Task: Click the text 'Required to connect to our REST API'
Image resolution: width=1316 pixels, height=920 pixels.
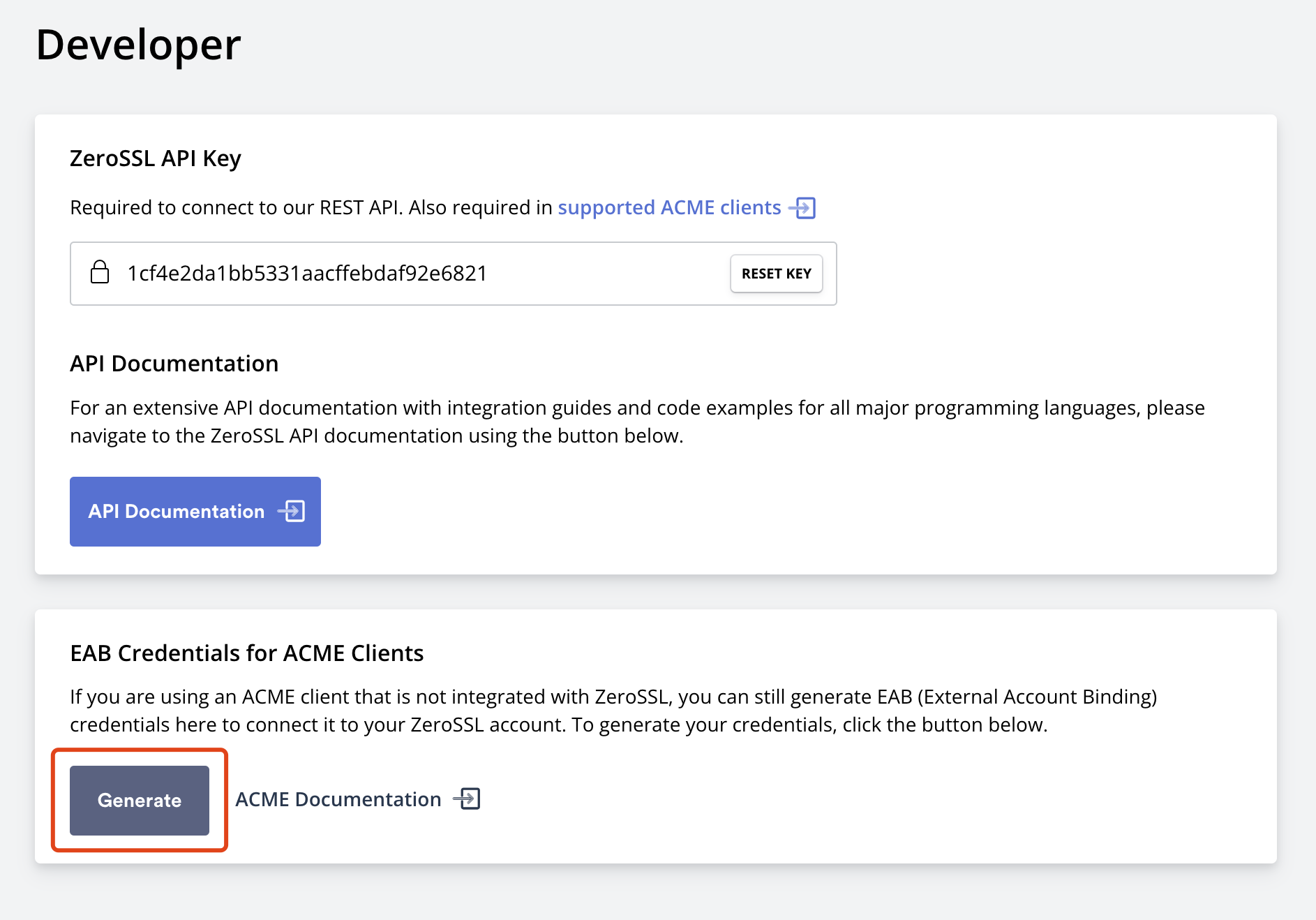Action: coord(237,207)
